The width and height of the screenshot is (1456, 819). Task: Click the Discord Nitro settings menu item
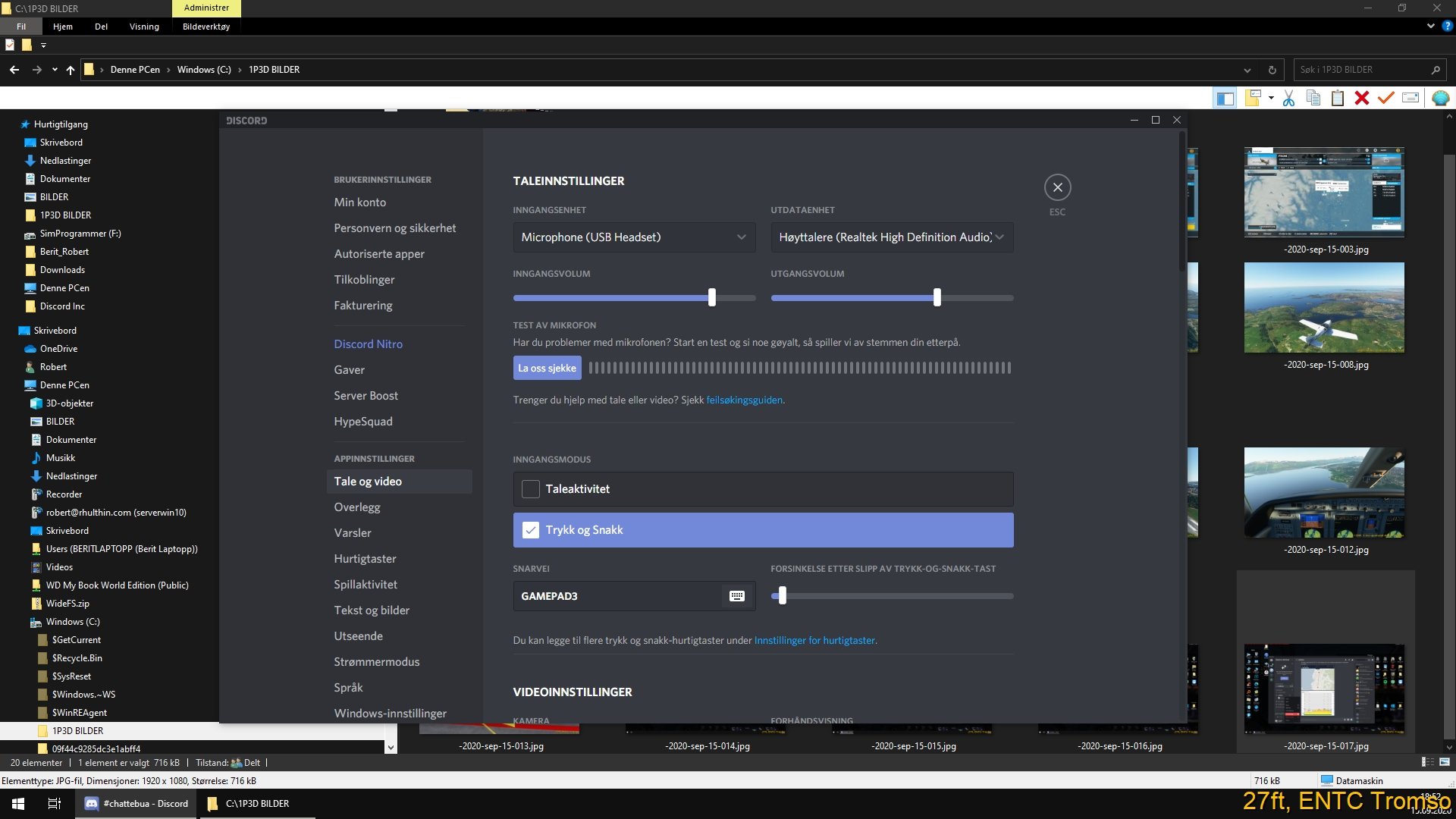coord(368,343)
